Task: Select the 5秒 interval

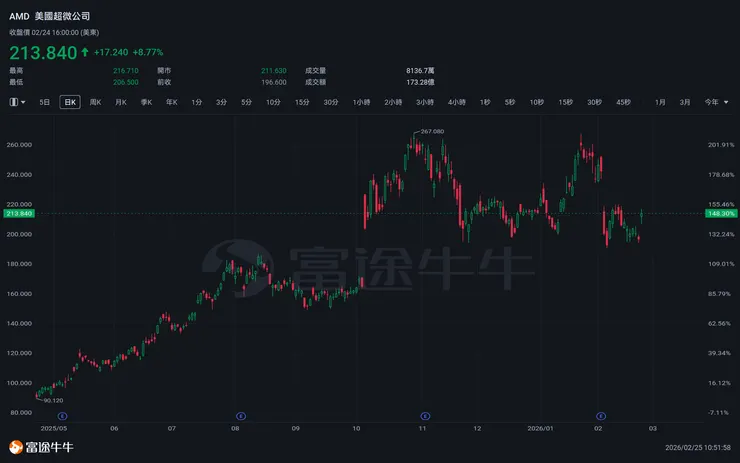Action: 510,102
